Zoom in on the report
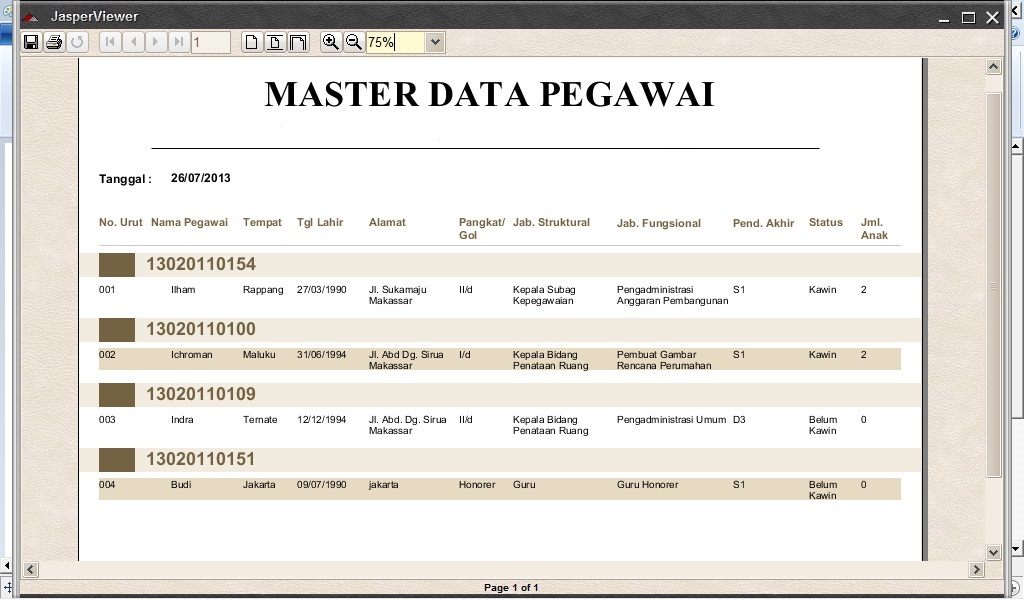 click(x=330, y=41)
